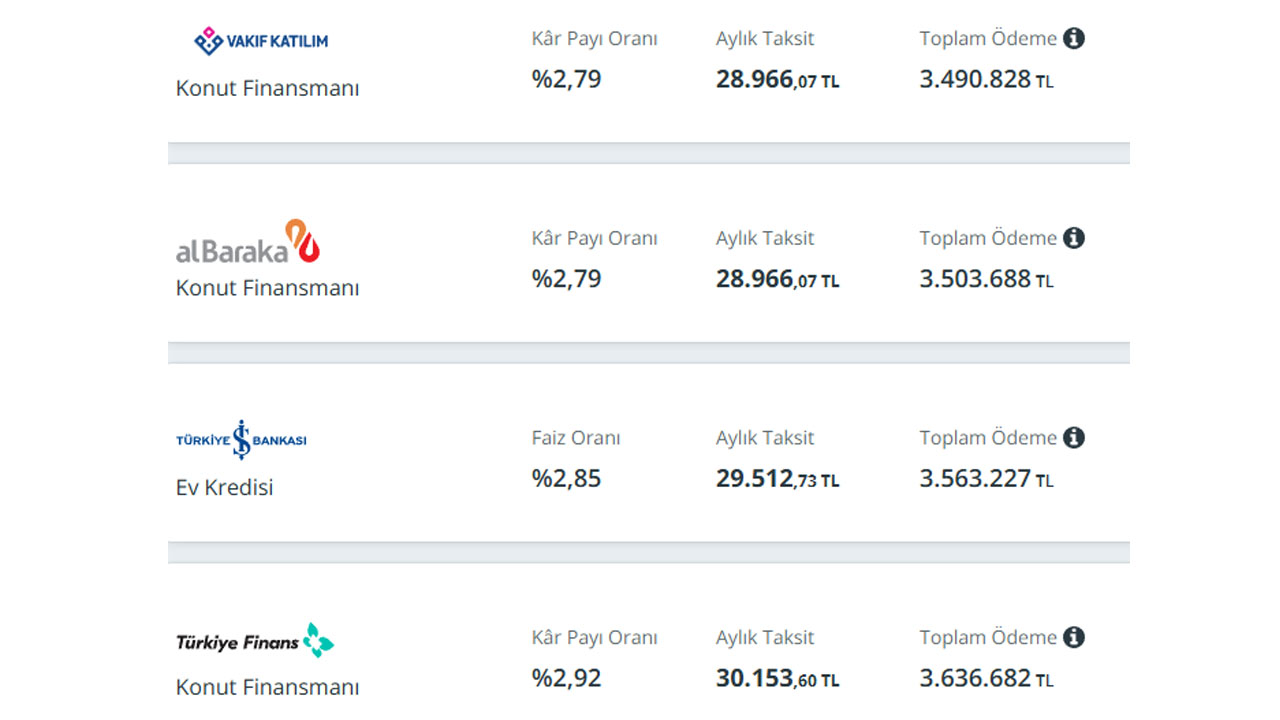Click the Vakıf Katılım logo

[x=261, y=41]
